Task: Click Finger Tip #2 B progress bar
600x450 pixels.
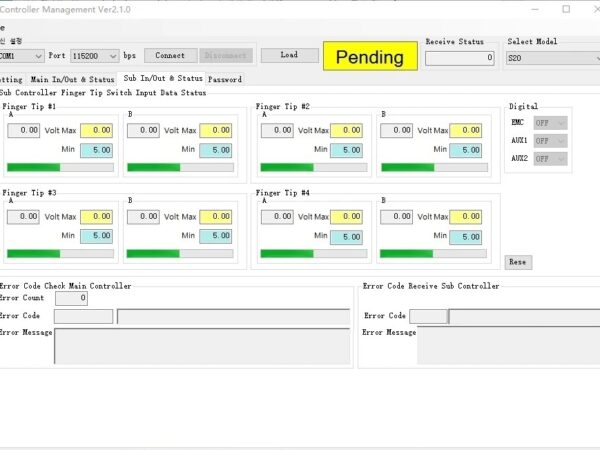Action: (x=434, y=167)
